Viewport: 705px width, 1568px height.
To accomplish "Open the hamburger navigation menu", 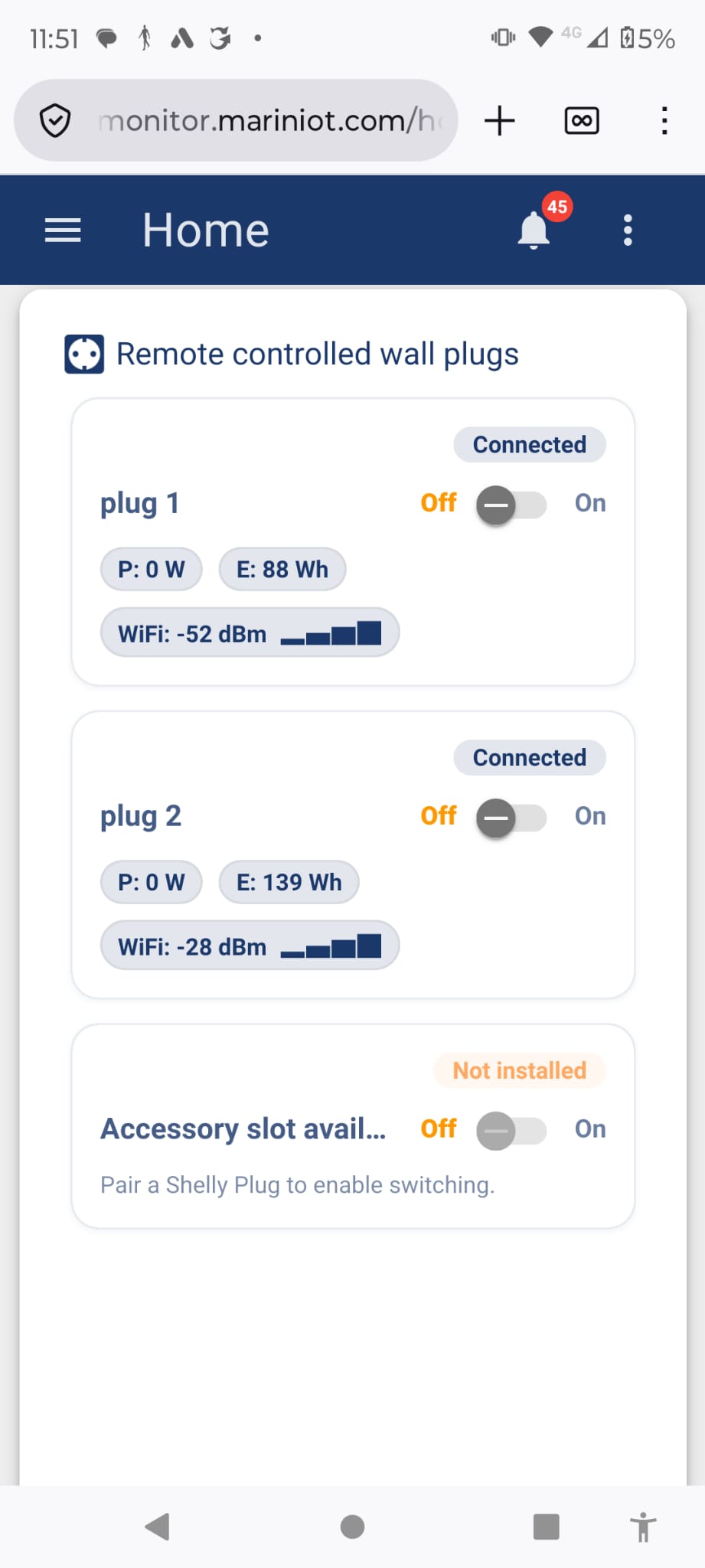I will [x=63, y=230].
